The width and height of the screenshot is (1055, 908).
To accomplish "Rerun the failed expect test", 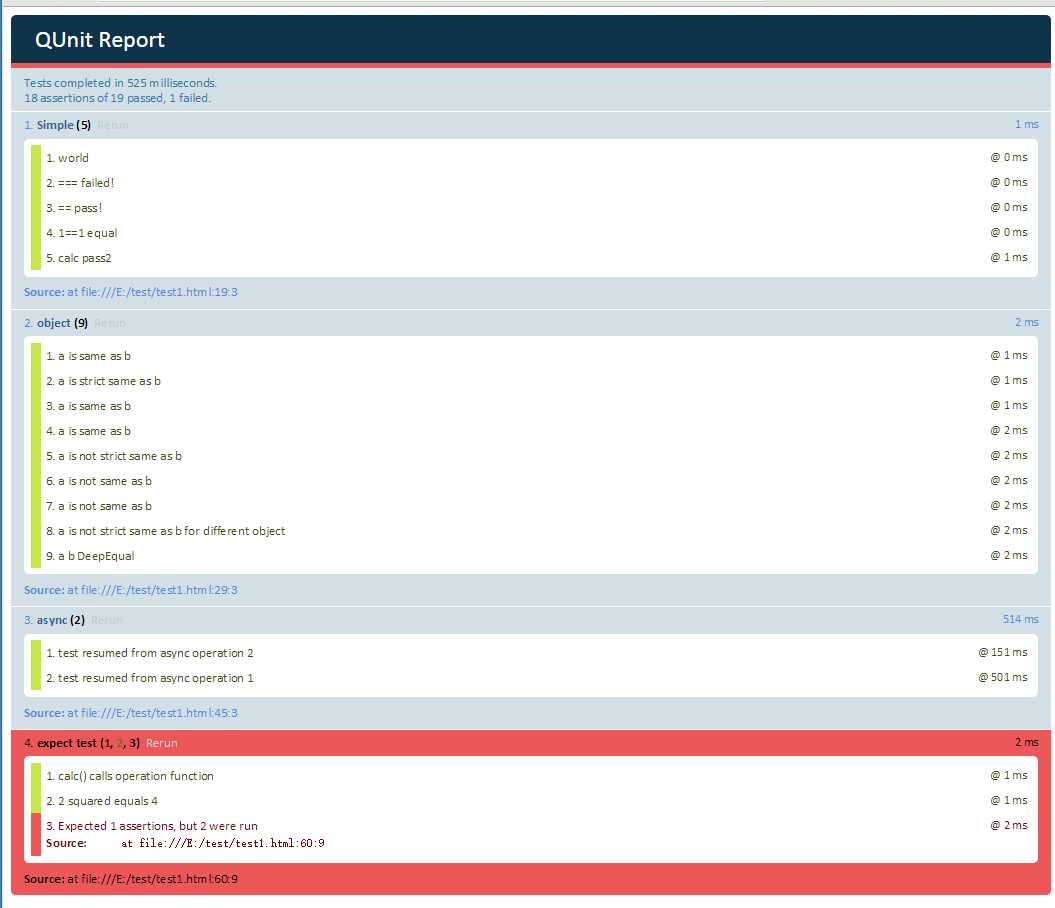I will (161, 743).
